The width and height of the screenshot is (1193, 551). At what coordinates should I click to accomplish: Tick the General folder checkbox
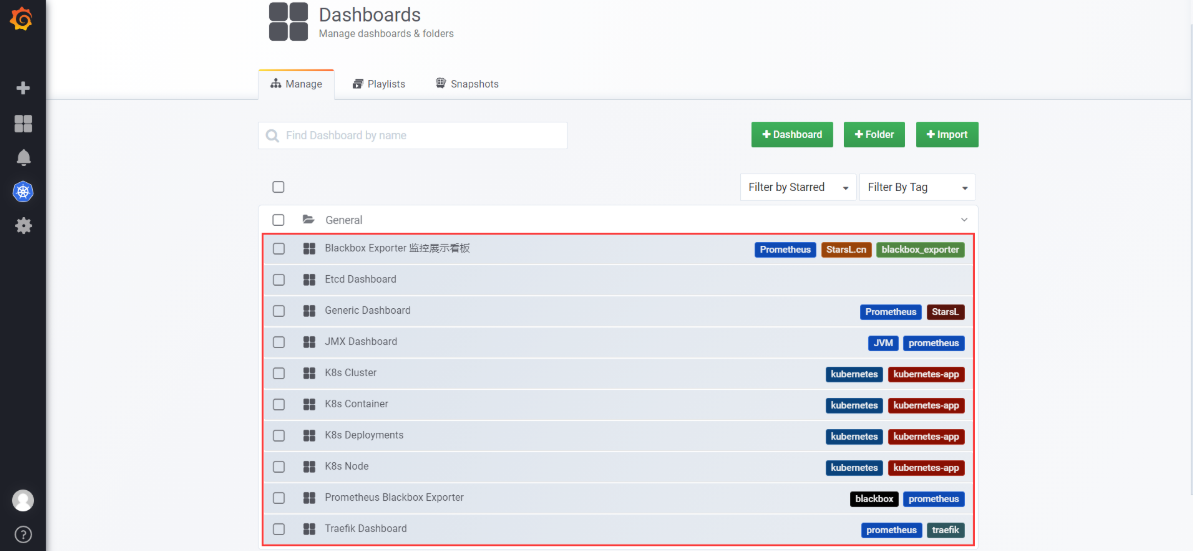[x=278, y=220]
